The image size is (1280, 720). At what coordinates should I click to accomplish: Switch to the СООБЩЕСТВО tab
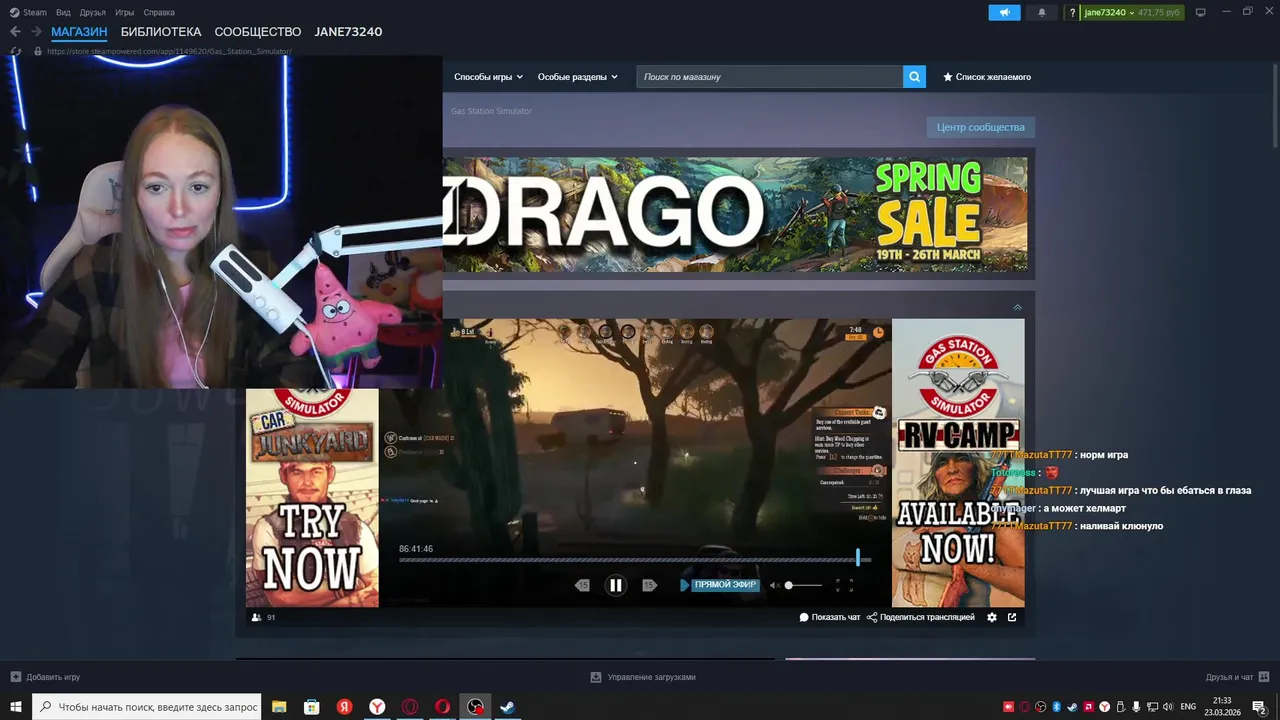258,32
